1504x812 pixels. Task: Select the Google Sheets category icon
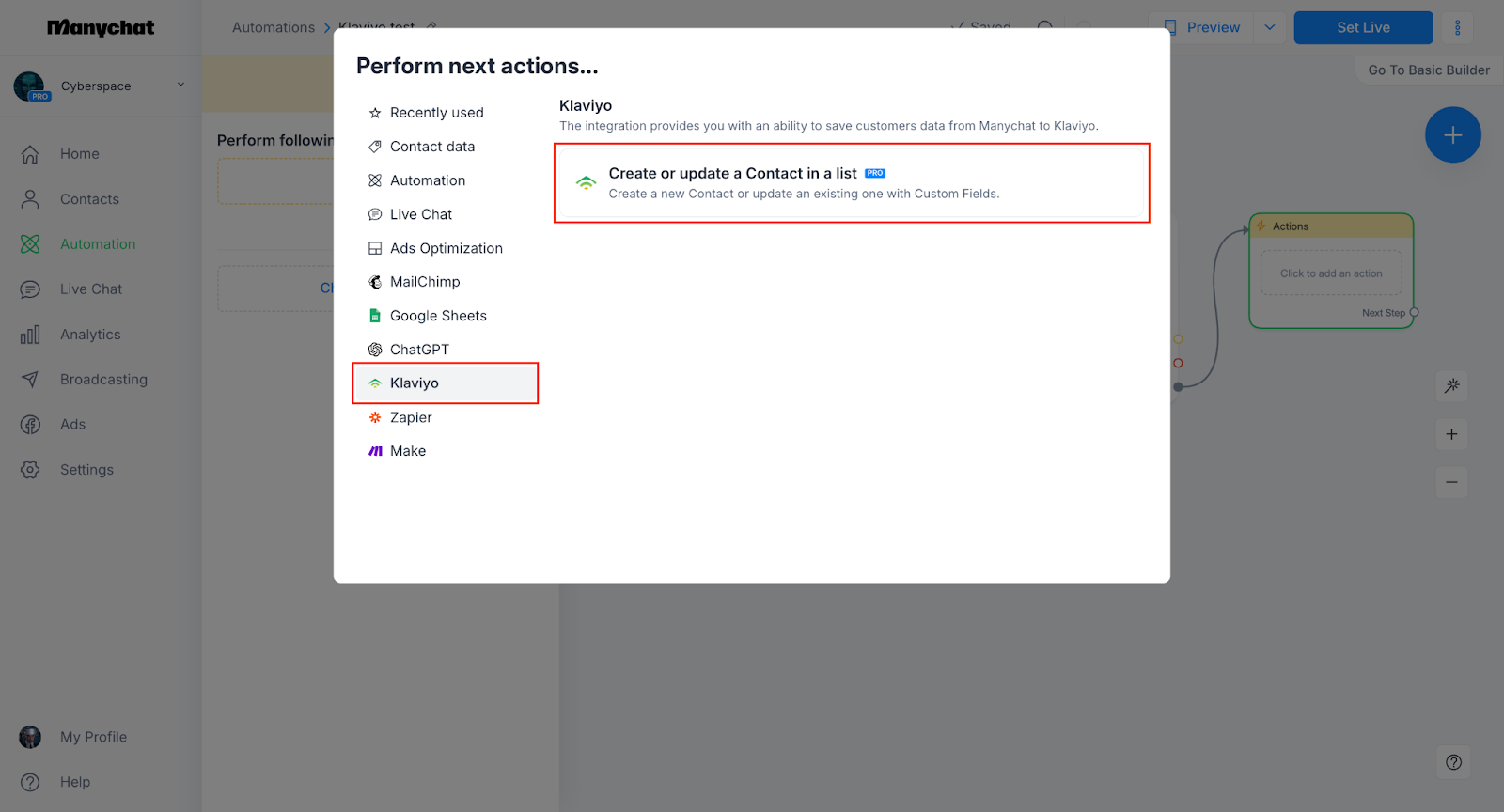point(375,316)
